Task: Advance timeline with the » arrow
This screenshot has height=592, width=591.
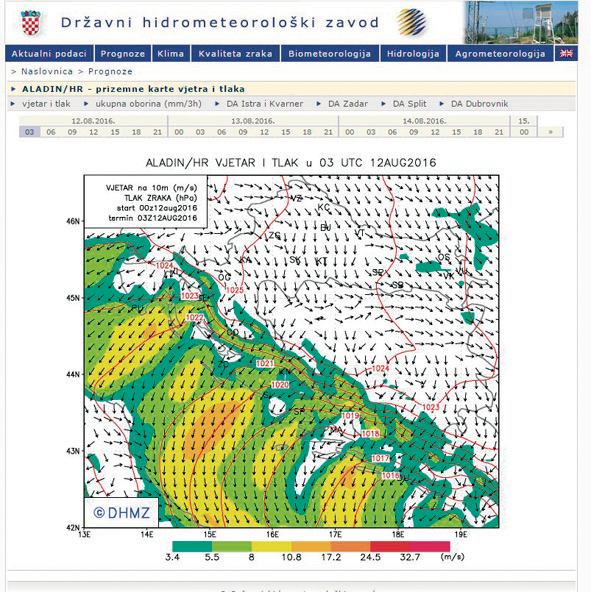Action: click(550, 132)
